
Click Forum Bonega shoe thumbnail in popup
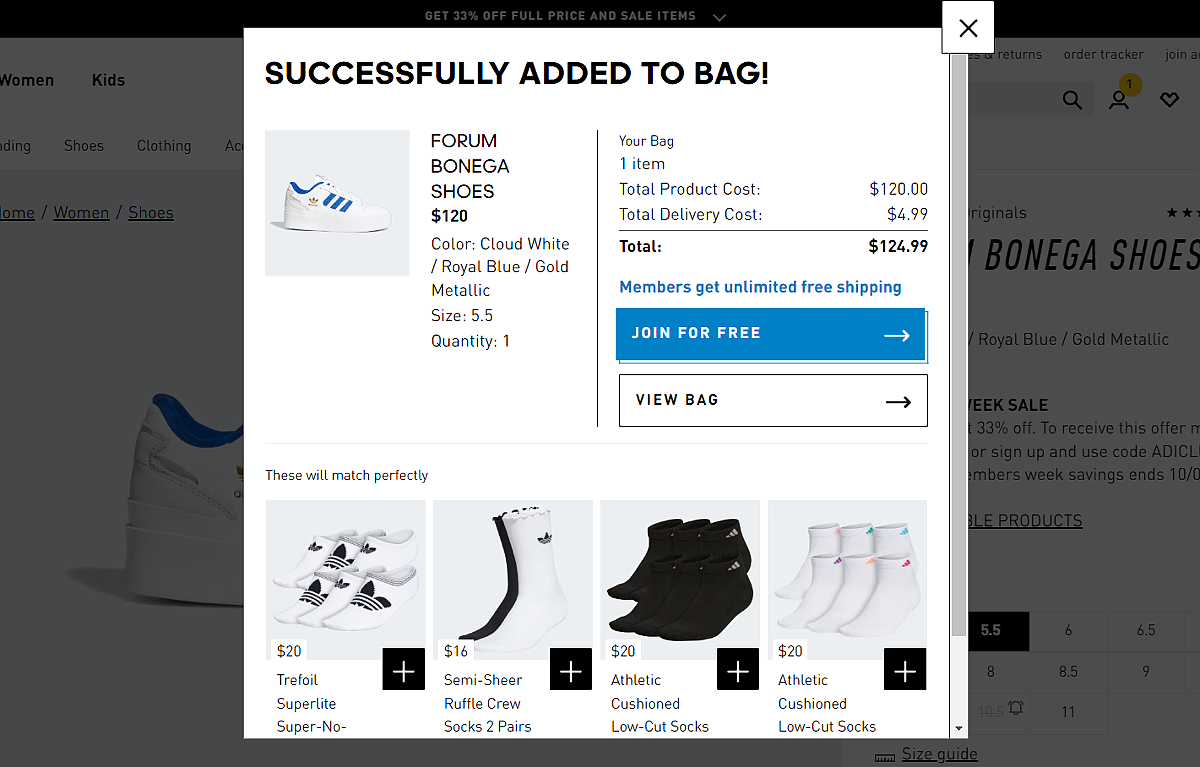pyautogui.click(x=337, y=203)
